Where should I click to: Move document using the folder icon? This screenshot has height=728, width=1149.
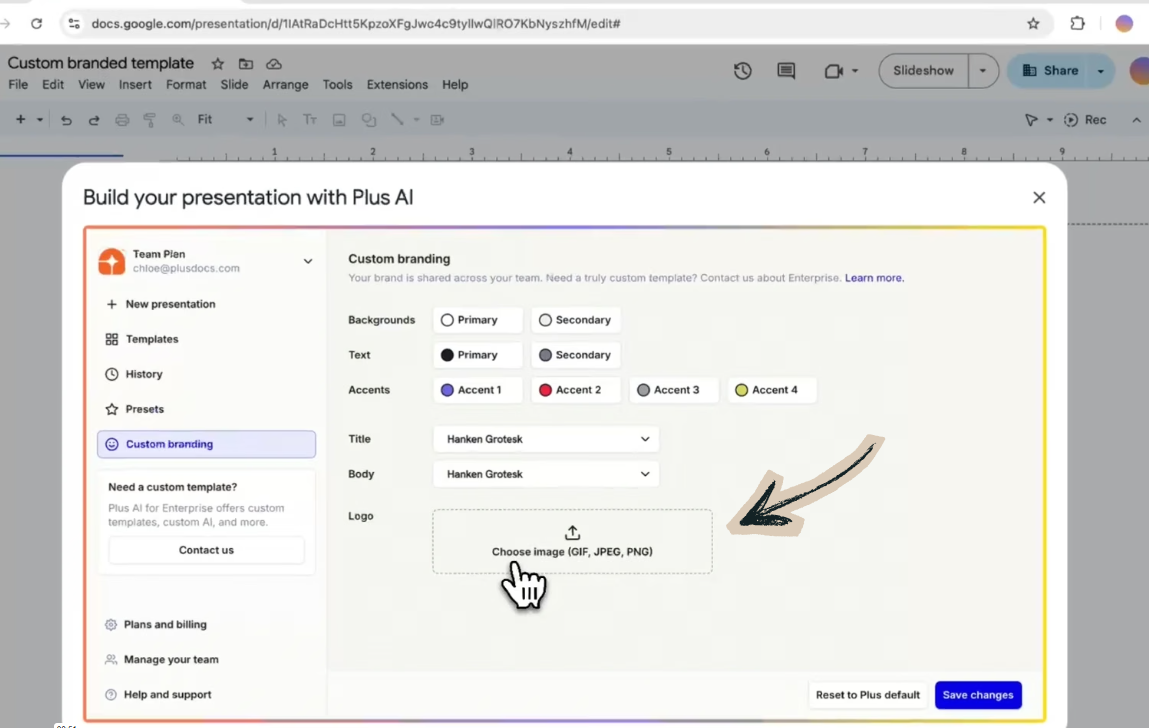pos(245,64)
